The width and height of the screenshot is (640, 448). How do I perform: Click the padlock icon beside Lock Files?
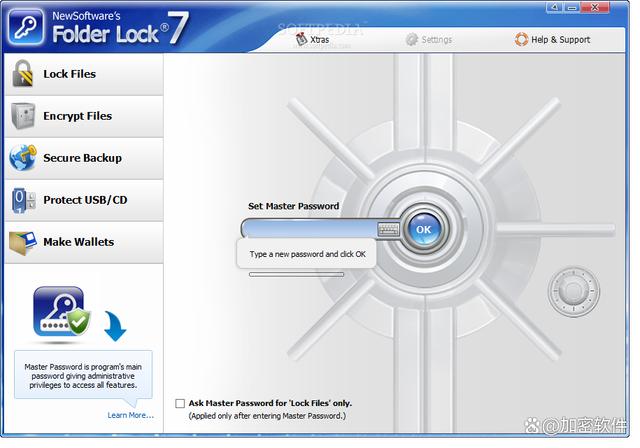22,73
